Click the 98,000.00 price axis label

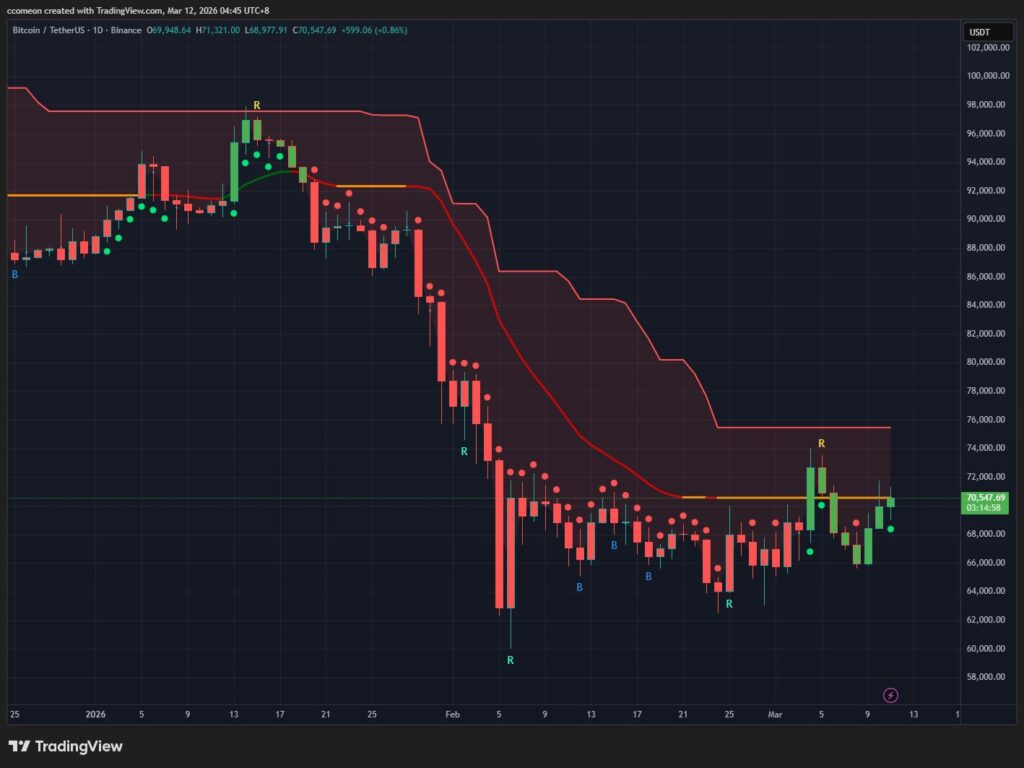pyautogui.click(x=987, y=104)
